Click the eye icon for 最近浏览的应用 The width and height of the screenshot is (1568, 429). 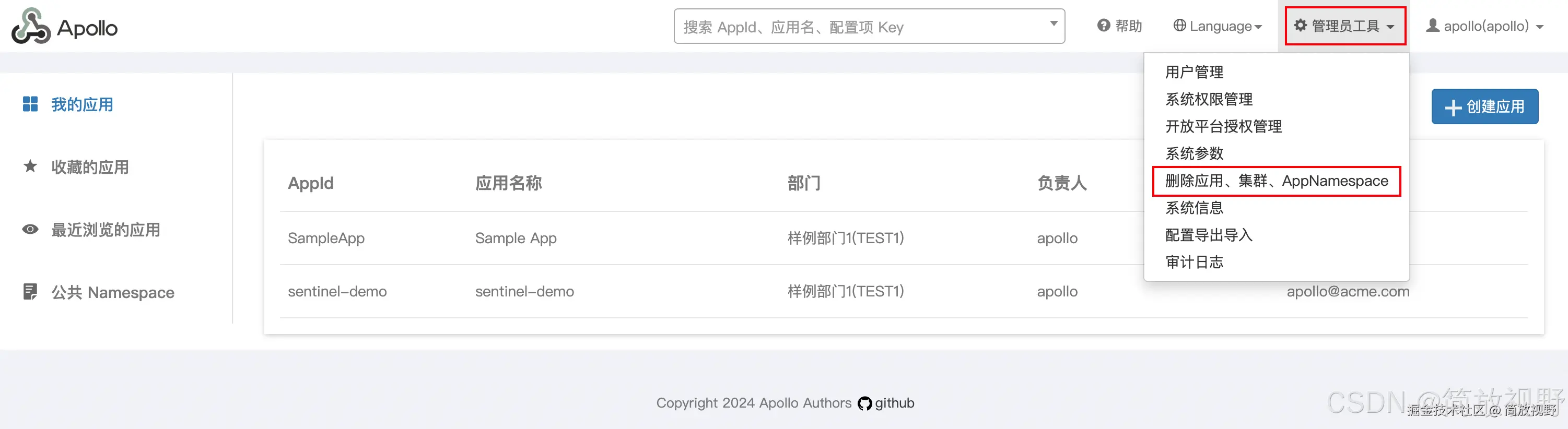(x=30, y=230)
